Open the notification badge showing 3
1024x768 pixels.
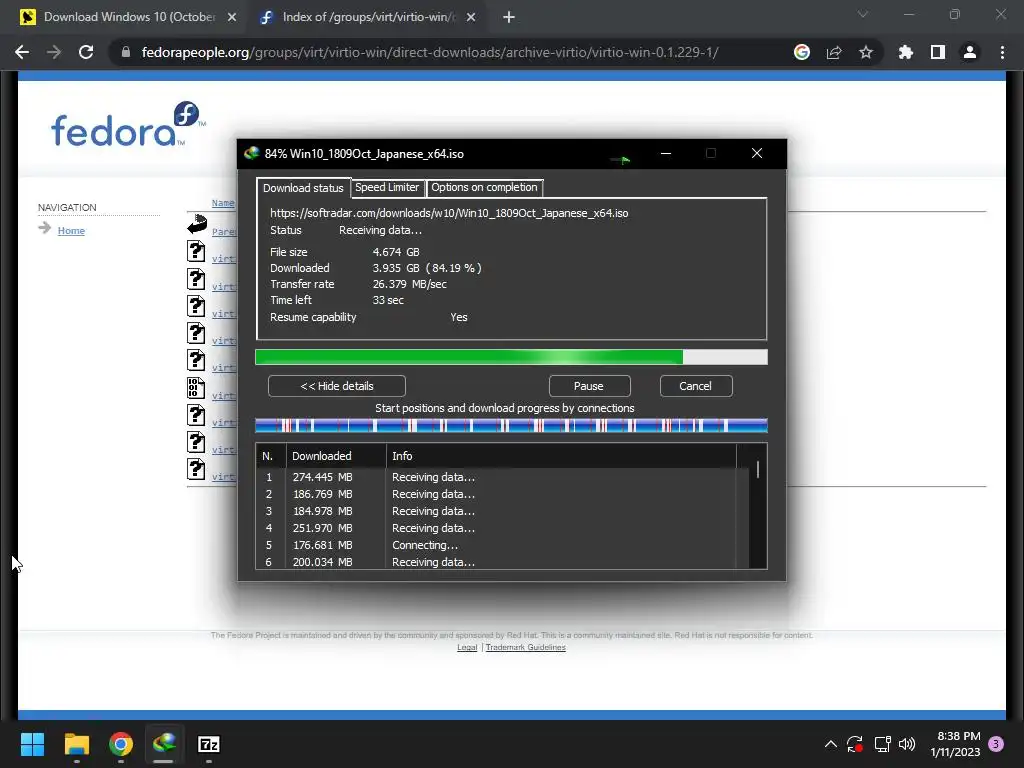pyautogui.click(x=996, y=744)
